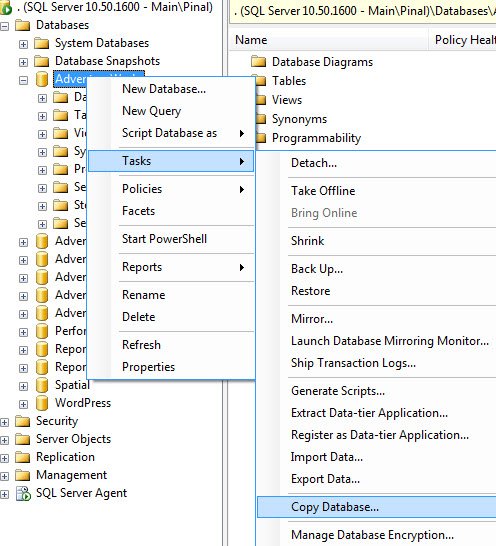Viewport: 496px width, 546px height.
Task: Select Mirror... in Tasks submenu
Action: (x=377, y=319)
